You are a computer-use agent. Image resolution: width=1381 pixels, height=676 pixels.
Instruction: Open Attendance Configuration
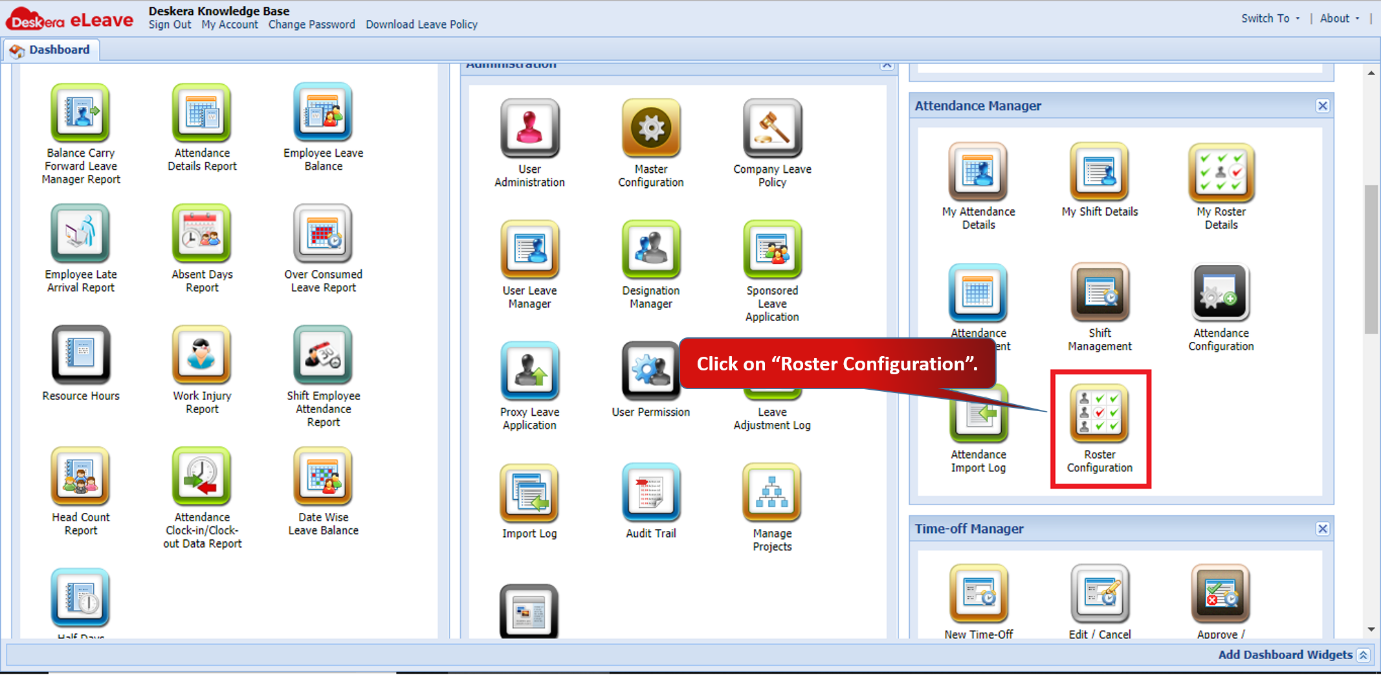[x=1221, y=293]
